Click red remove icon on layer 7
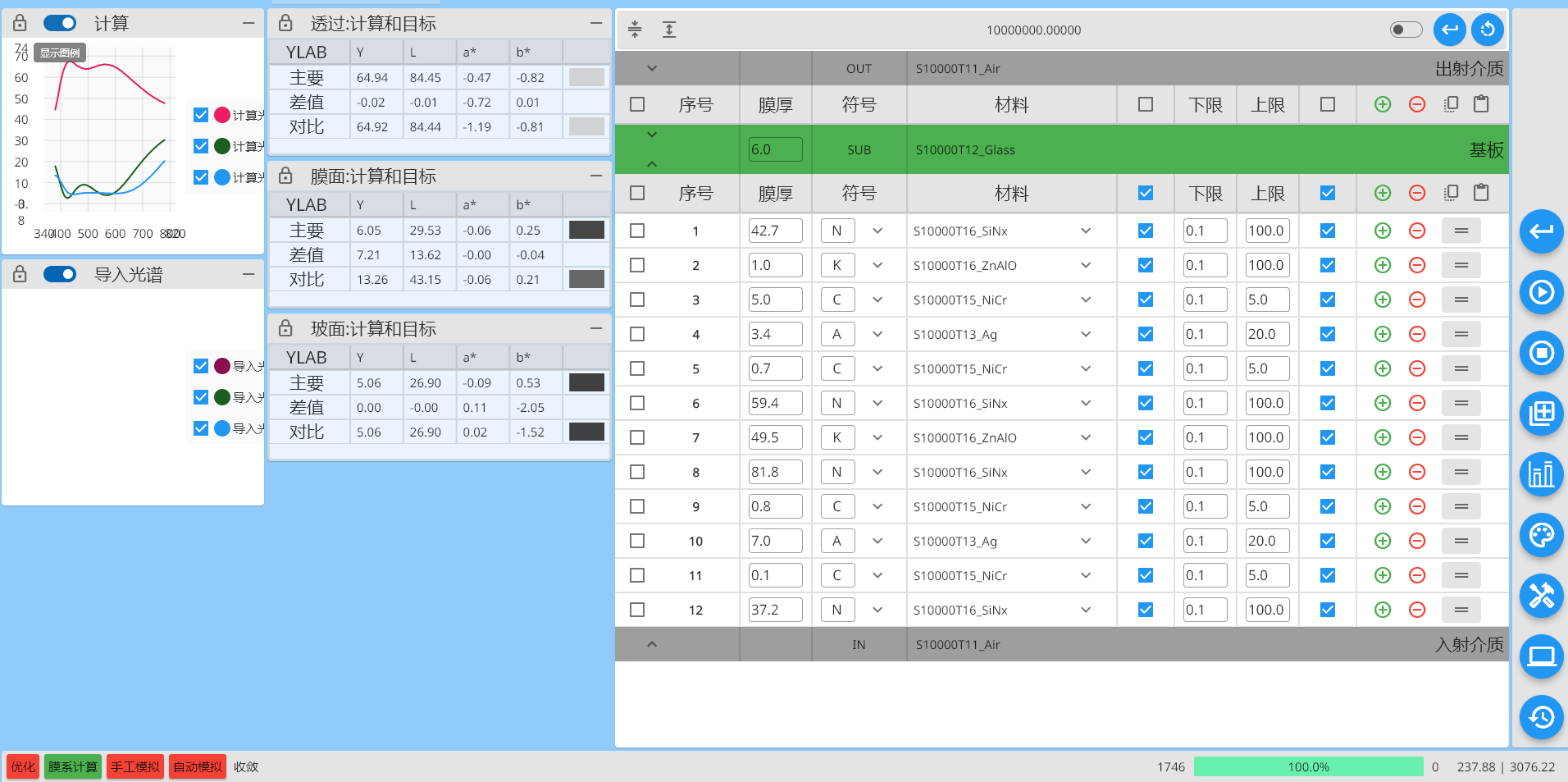Viewport: 1568px width, 782px height. pyautogui.click(x=1416, y=437)
